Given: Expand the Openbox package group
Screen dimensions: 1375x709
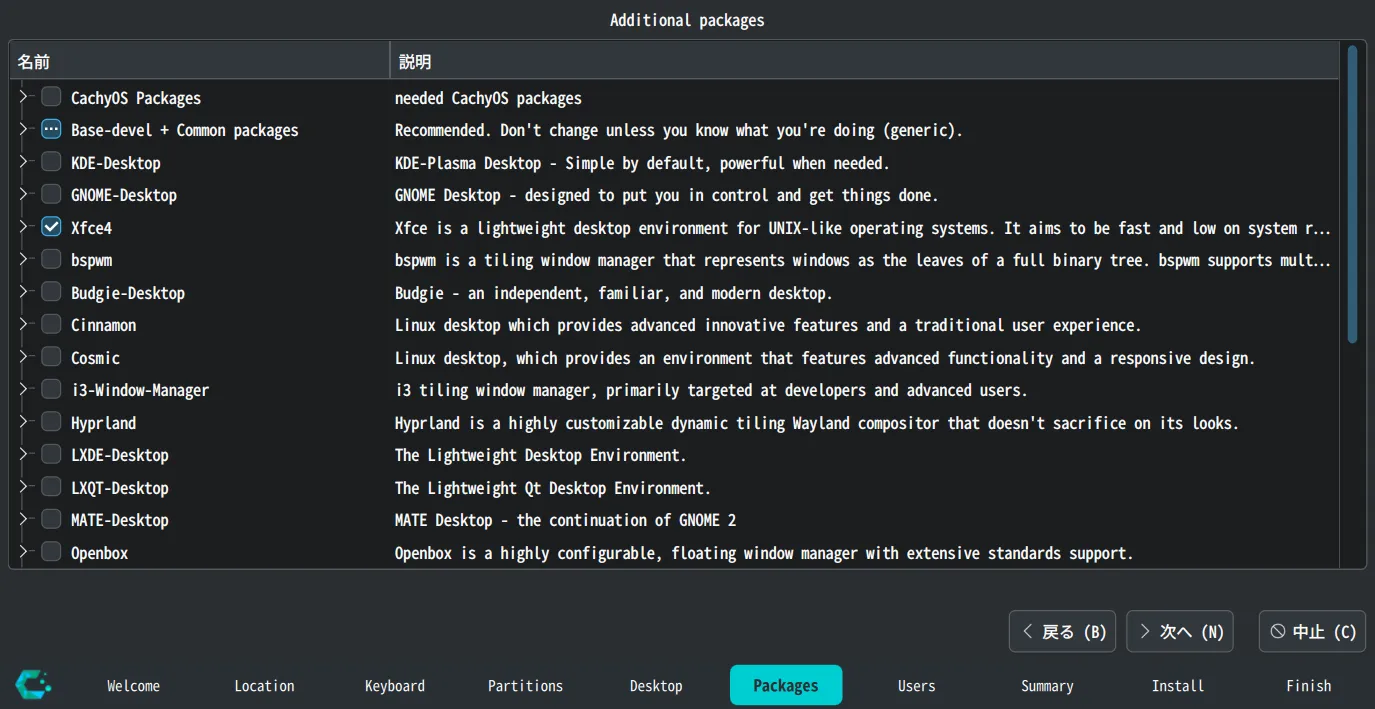Looking at the screenshot, I should point(24,552).
